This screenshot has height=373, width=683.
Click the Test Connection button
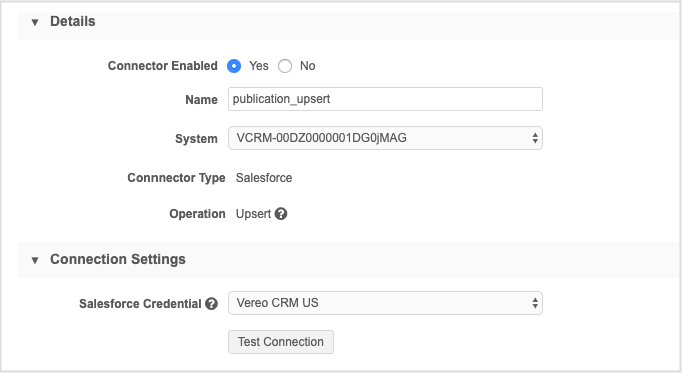[x=281, y=342]
